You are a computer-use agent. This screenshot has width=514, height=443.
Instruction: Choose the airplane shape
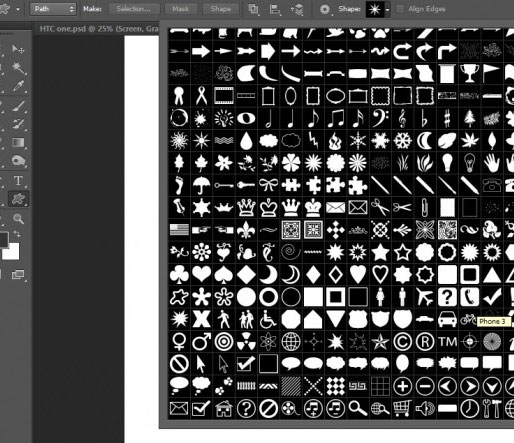pos(425,297)
